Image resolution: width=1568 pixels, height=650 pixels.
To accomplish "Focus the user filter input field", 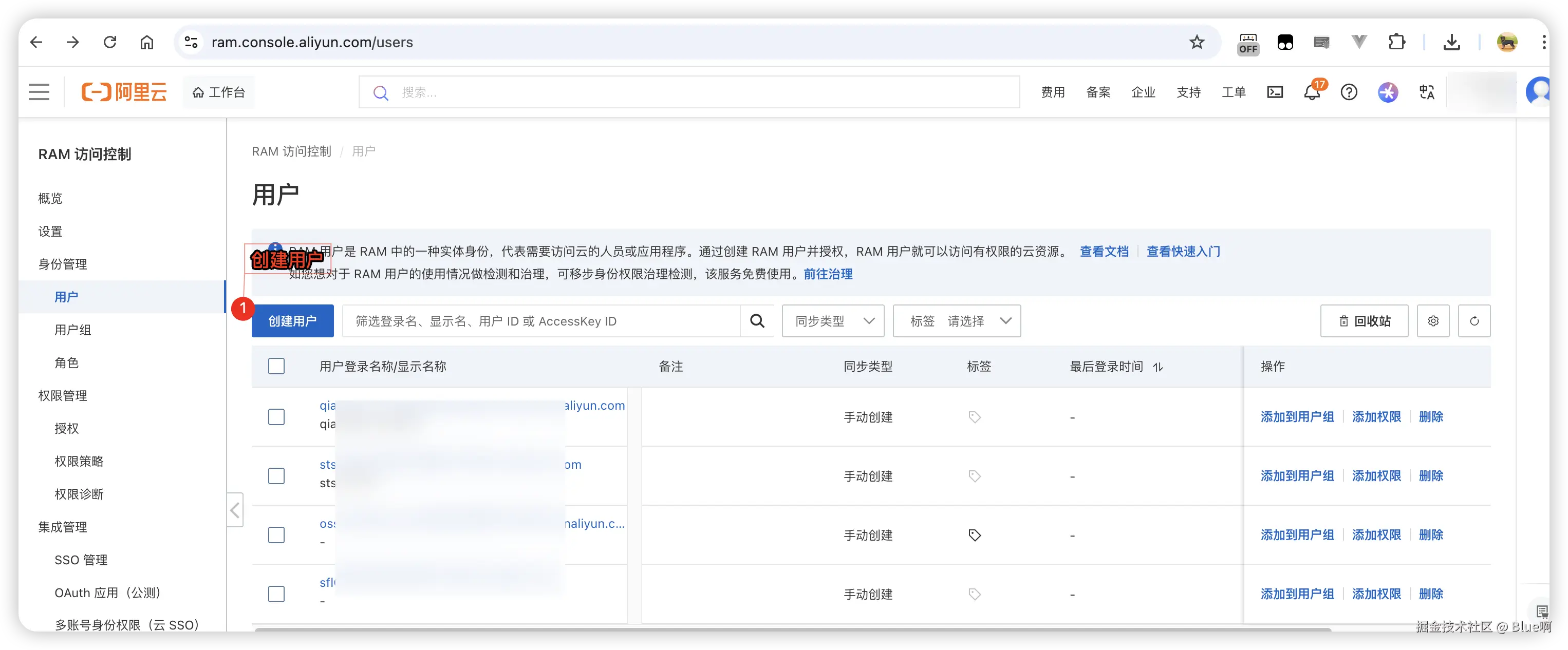I will click(x=540, y=321).
